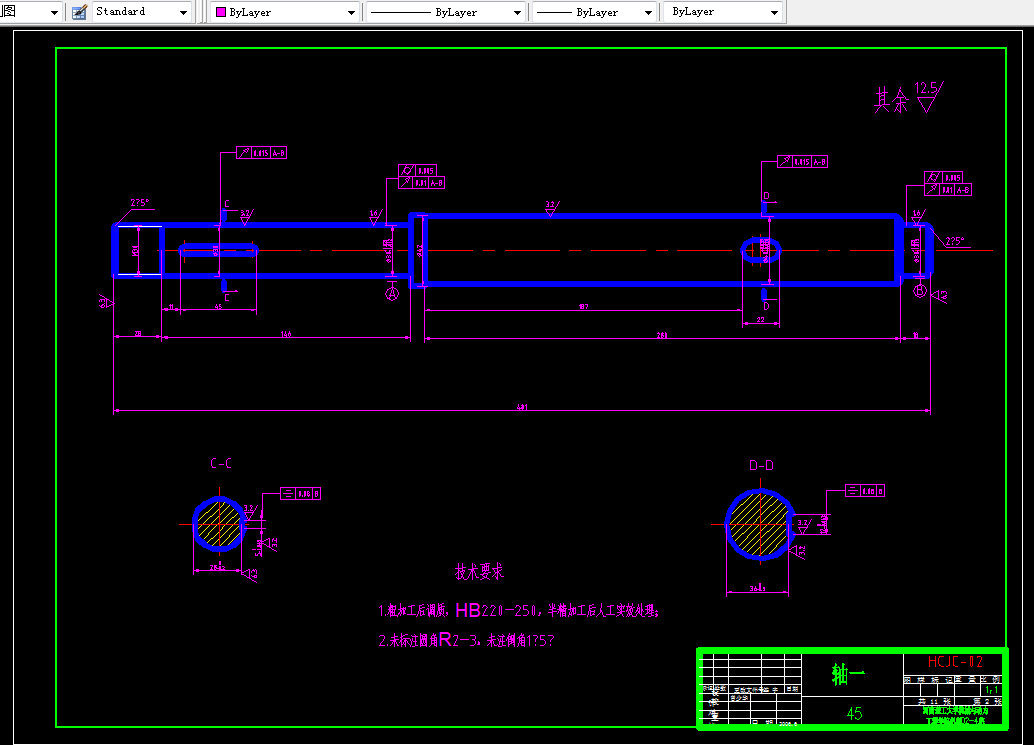Select the 其余 text in upper right
The image size is (1034, 745).
[891, 100]
